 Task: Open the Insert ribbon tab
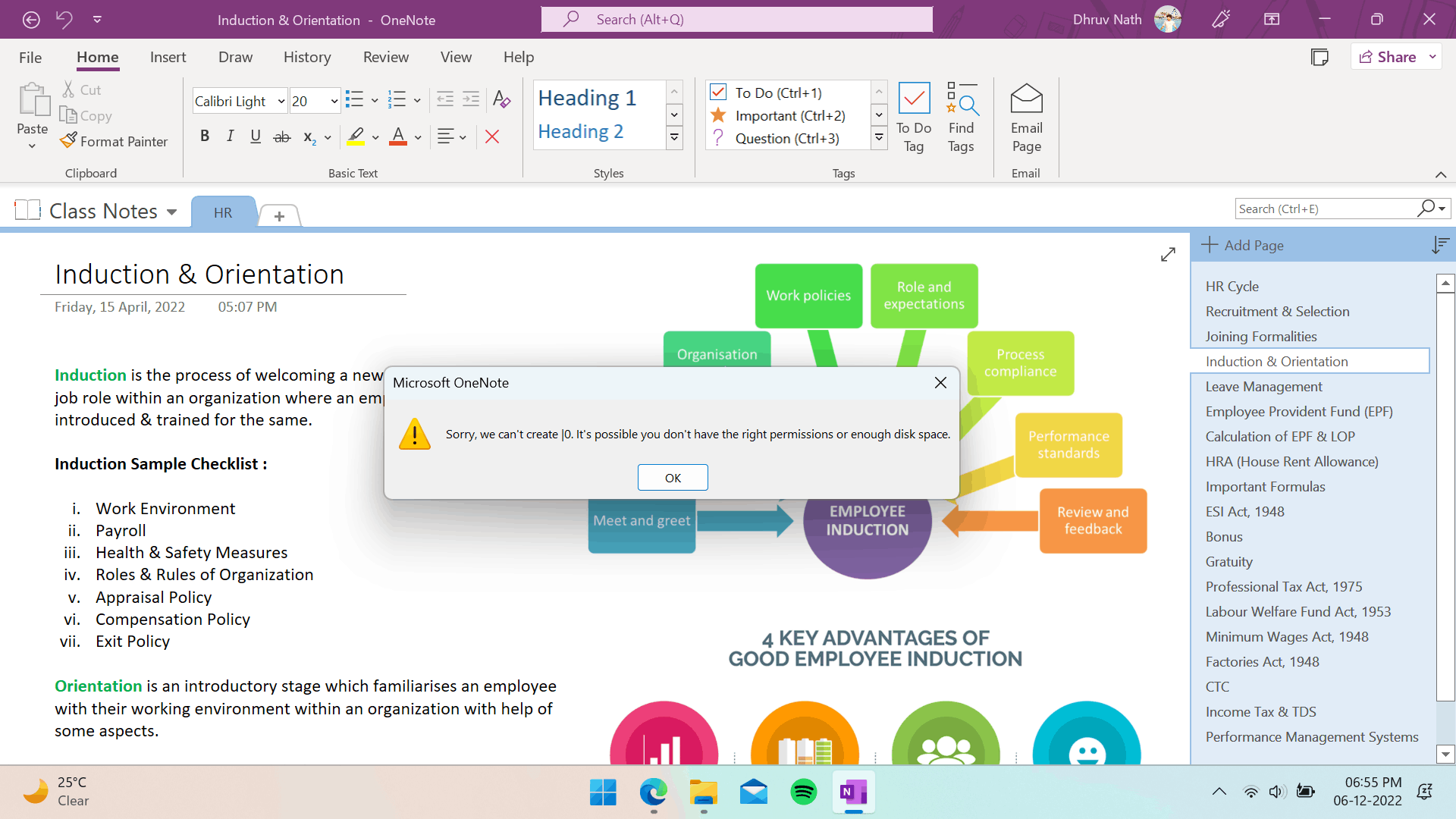(x=168, y=57)
